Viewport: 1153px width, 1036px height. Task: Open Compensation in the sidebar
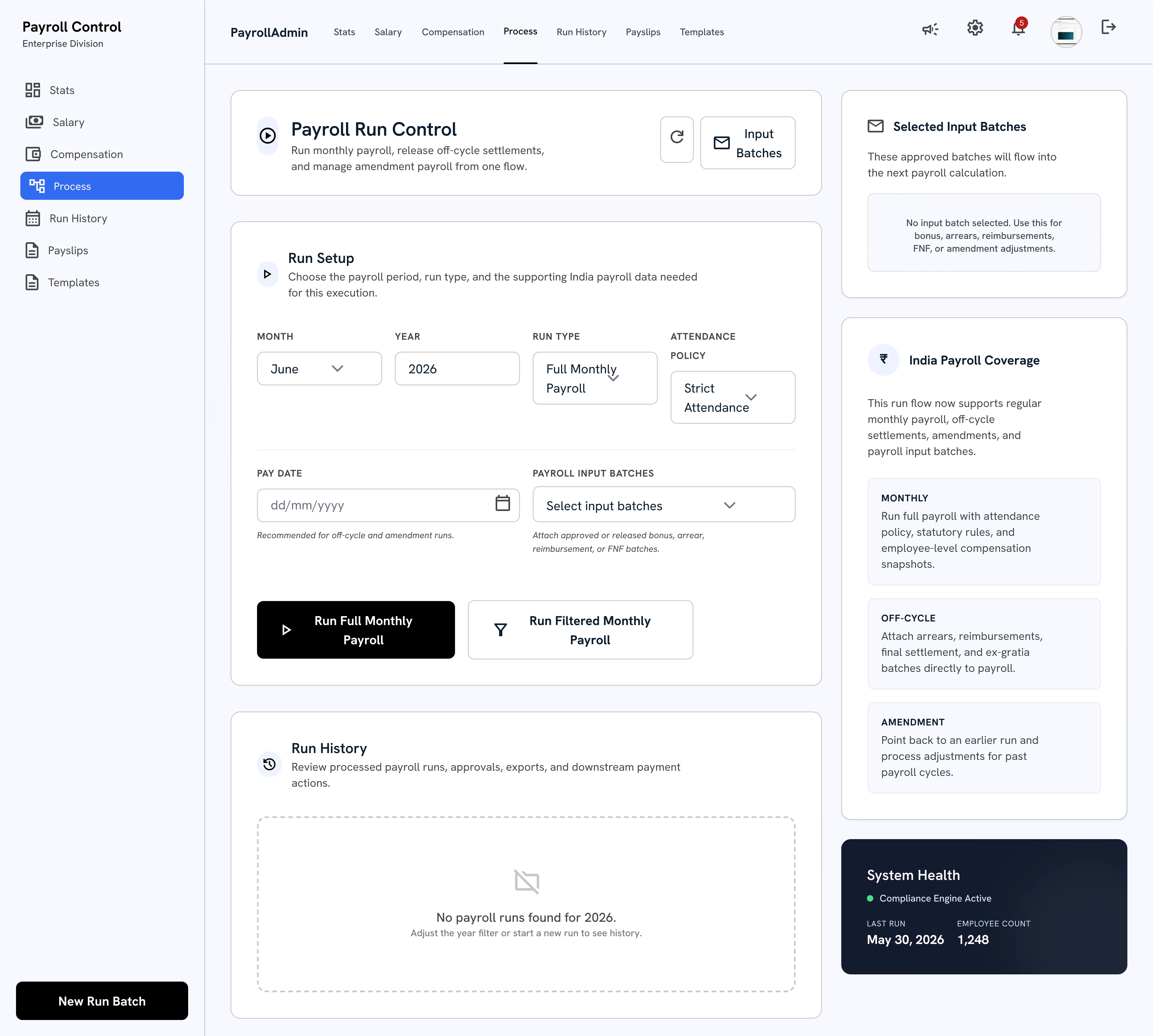point(102,154)
